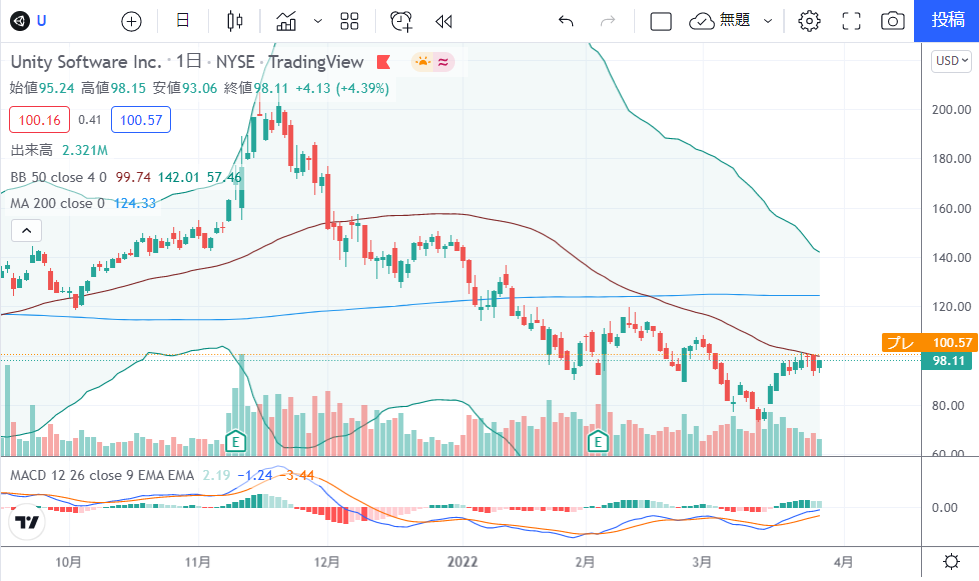Click the Unity Software Inc. title
979x581 pixels.
point(86,62)
